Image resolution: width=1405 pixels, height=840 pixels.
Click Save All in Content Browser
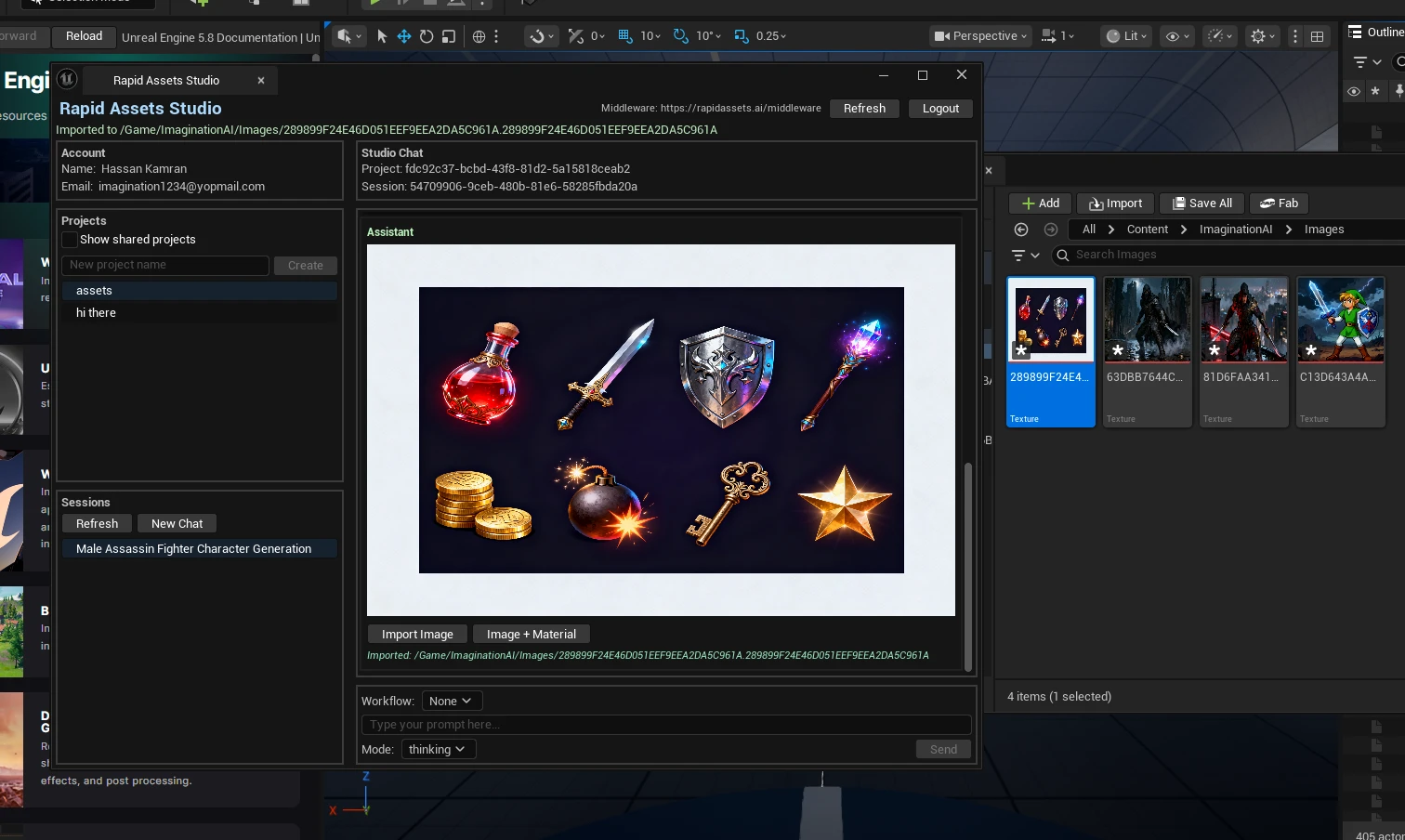1202,203
